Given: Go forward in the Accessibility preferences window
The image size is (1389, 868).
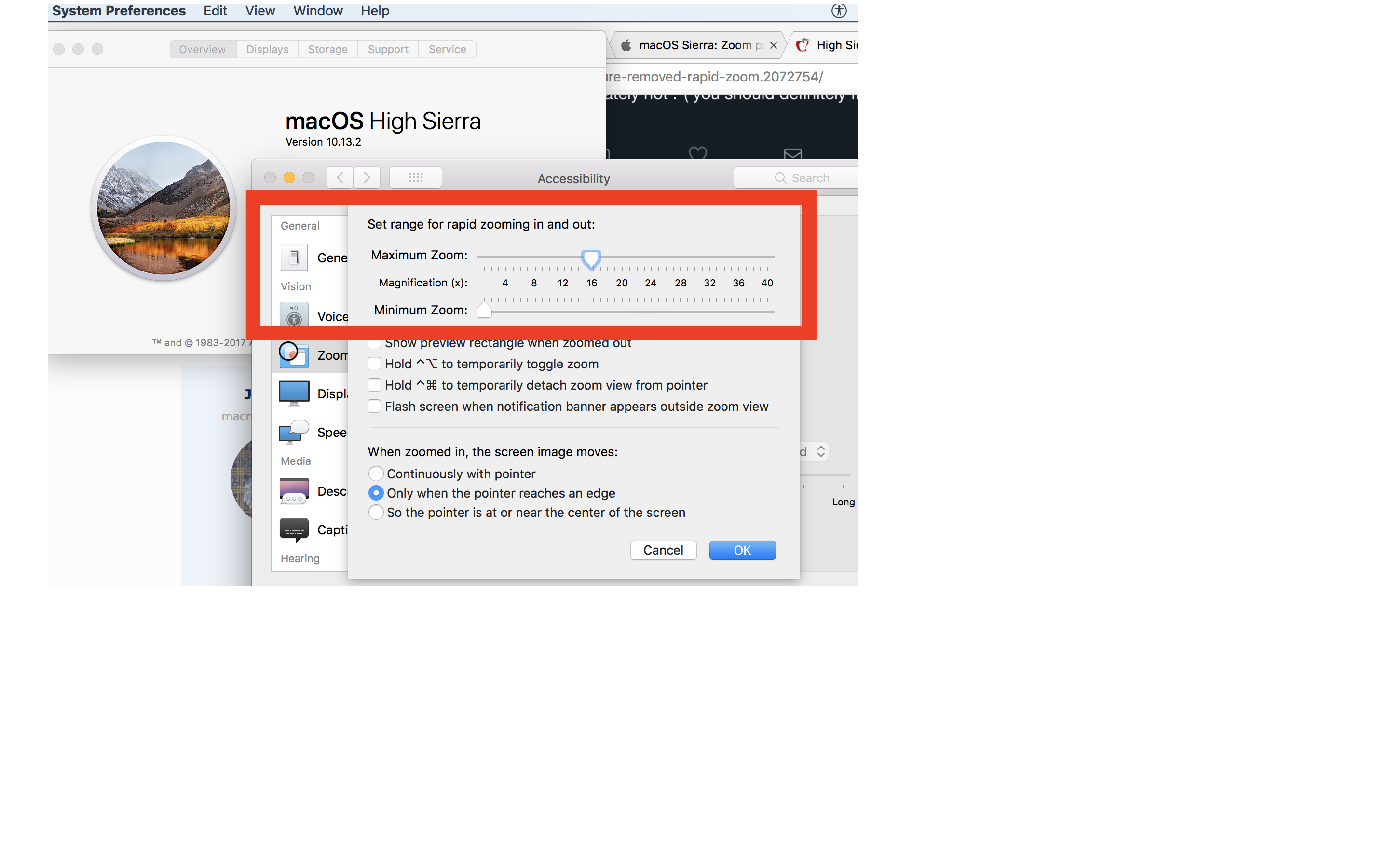Looking at the screenshot, I should 367,177.
